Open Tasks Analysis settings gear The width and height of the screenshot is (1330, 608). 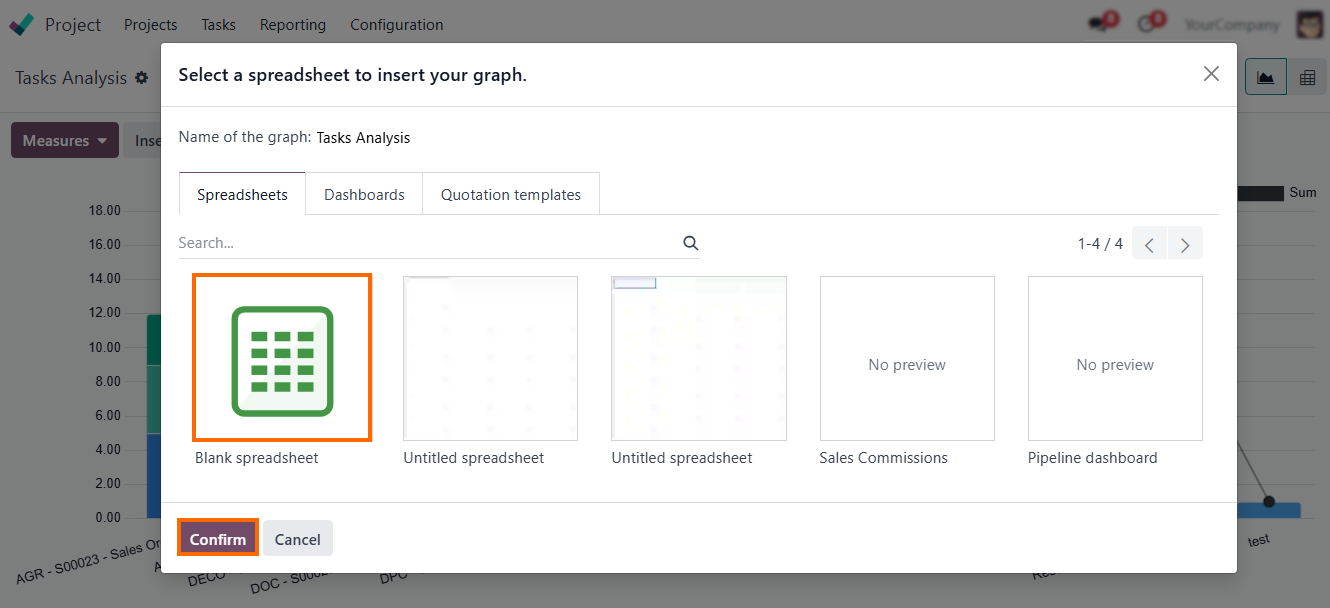(142, 78)
